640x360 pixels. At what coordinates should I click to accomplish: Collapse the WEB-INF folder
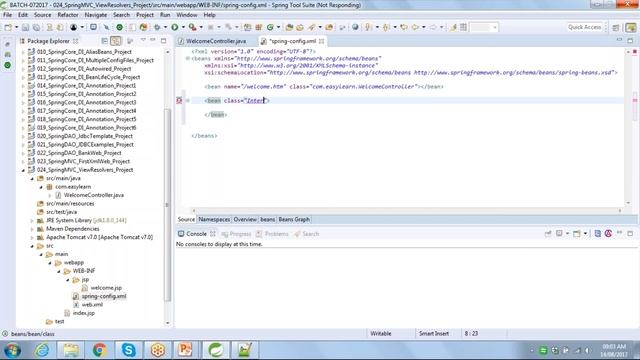pos(59,271)
